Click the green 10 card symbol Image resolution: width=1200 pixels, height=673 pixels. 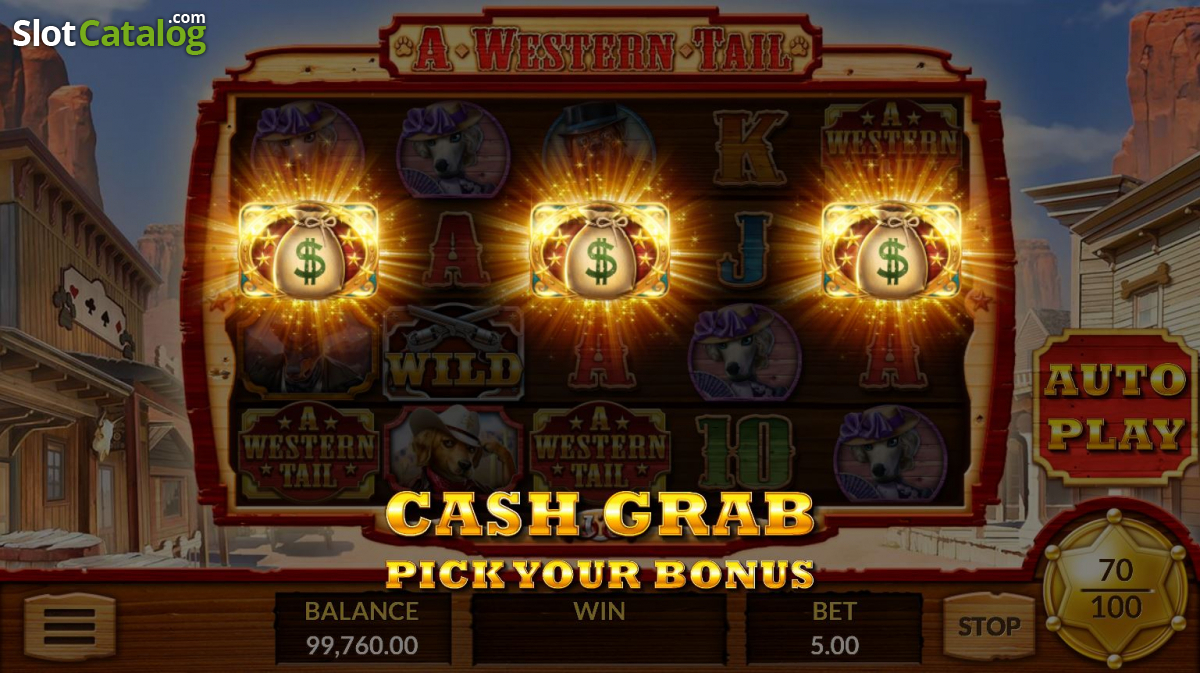(x=745, y=450)
